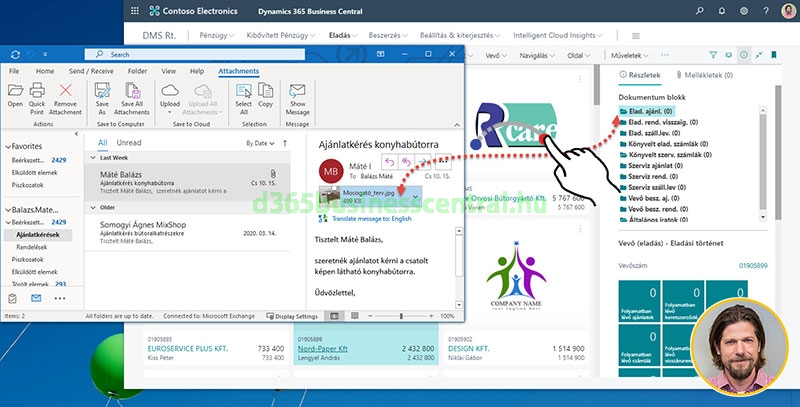Screen dimensions: 800x407
Task: Toggle the FactBox information pane icon
Action: pos(743,55)
